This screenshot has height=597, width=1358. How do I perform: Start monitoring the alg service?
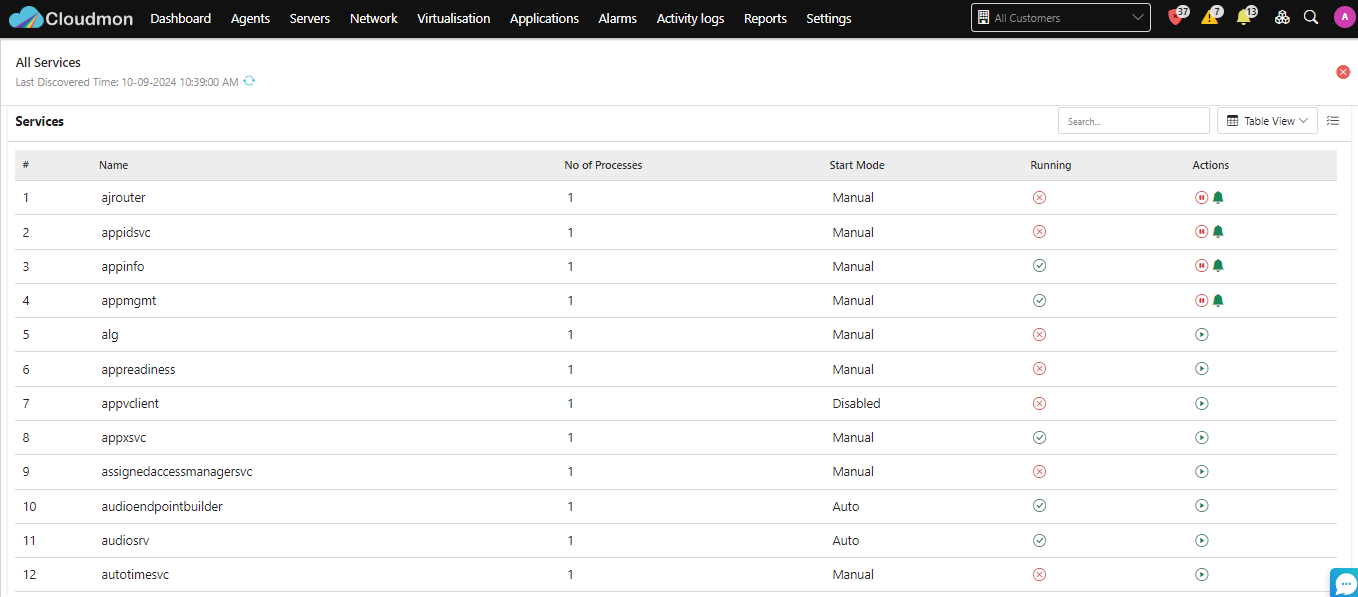(x=1202, y=334)
